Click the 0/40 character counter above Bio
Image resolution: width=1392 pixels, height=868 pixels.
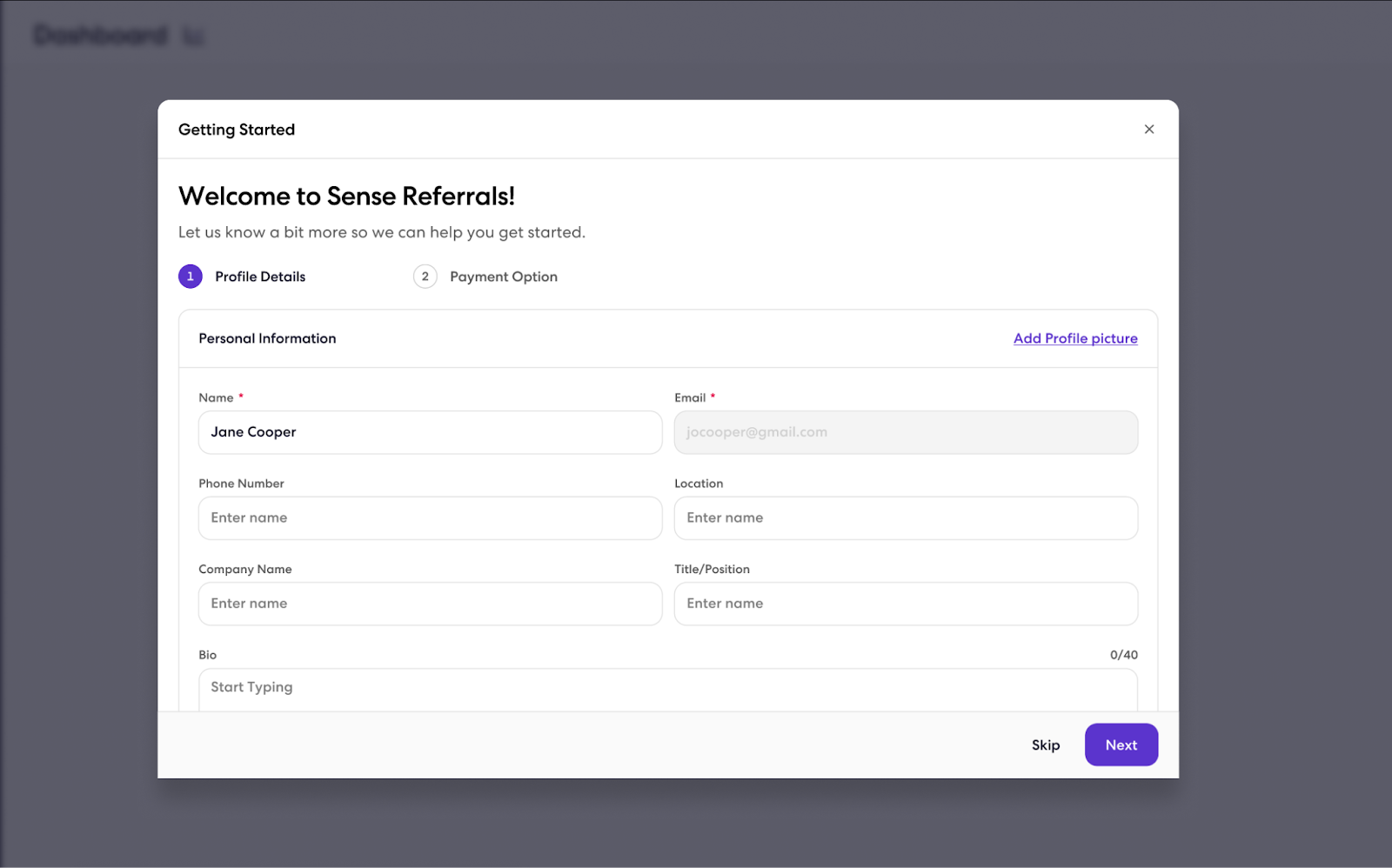click(x=1123, y=654)
